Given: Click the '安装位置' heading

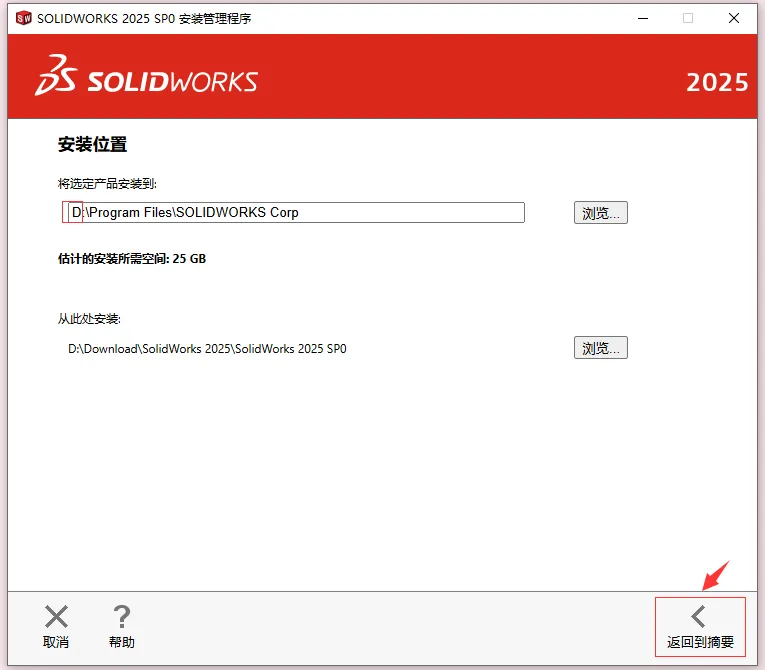Looking at the screenshot, I should pyautogui.click(x=92, y=144).
